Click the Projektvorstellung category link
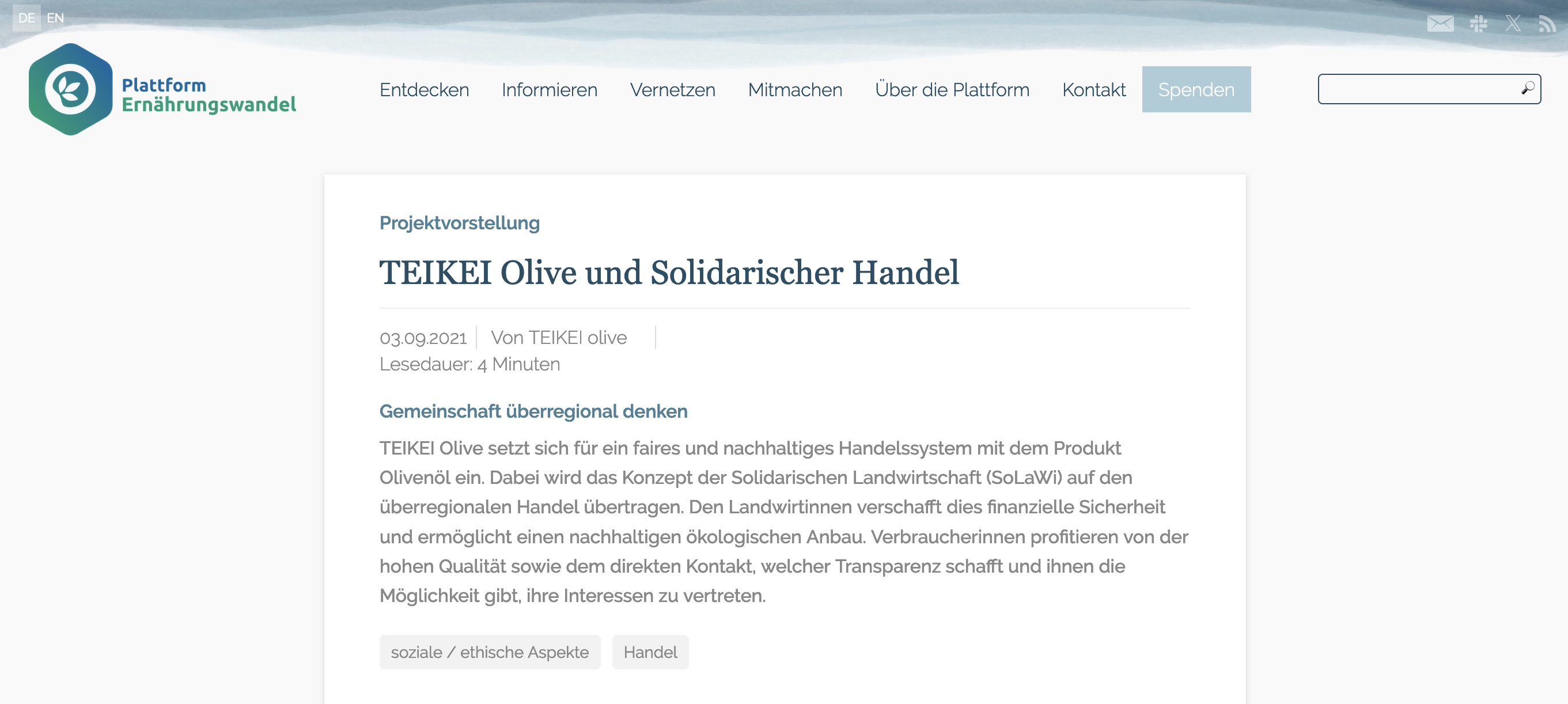Viewport: 1568px width, 704px height. click(460, 223)
